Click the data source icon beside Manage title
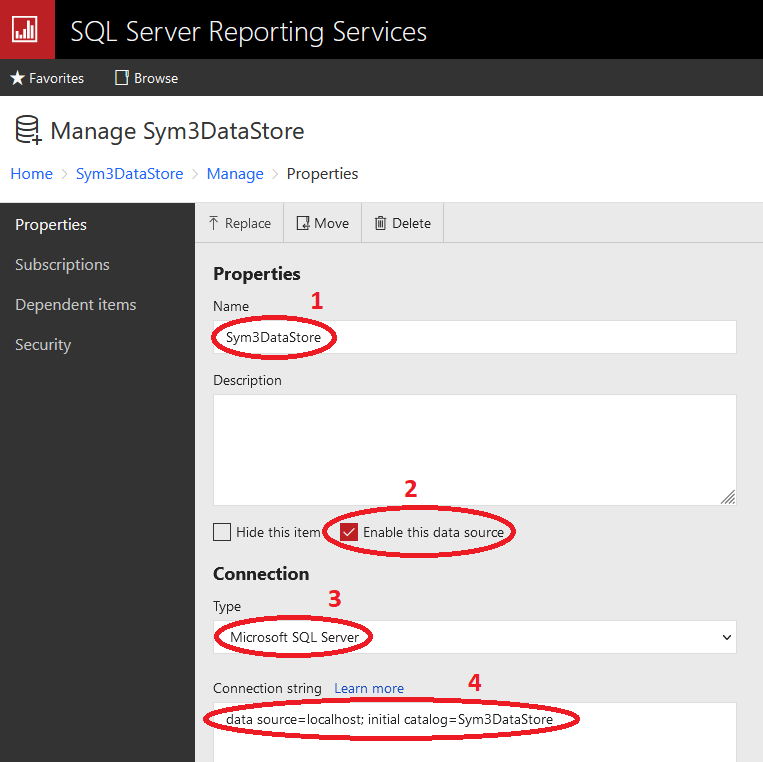This screenshot has width=763, height=762. pyautogui.click(x=28, y=131)
